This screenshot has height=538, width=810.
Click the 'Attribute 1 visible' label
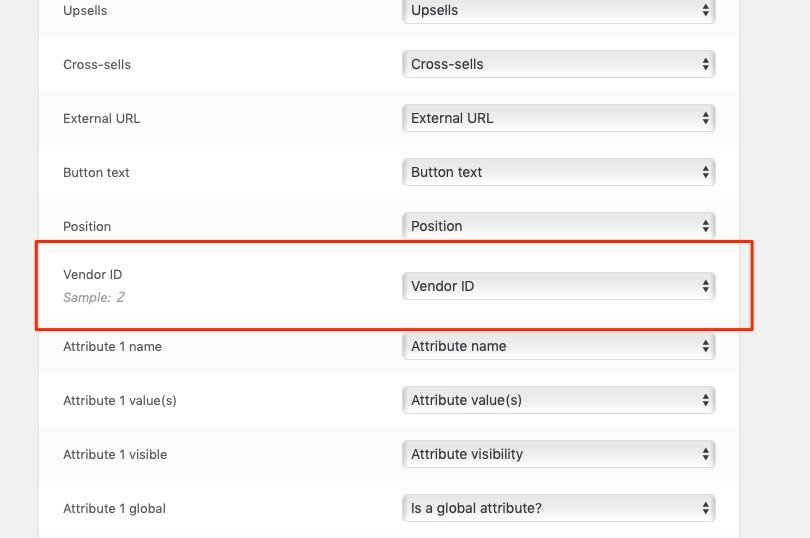tap(115, 454)
